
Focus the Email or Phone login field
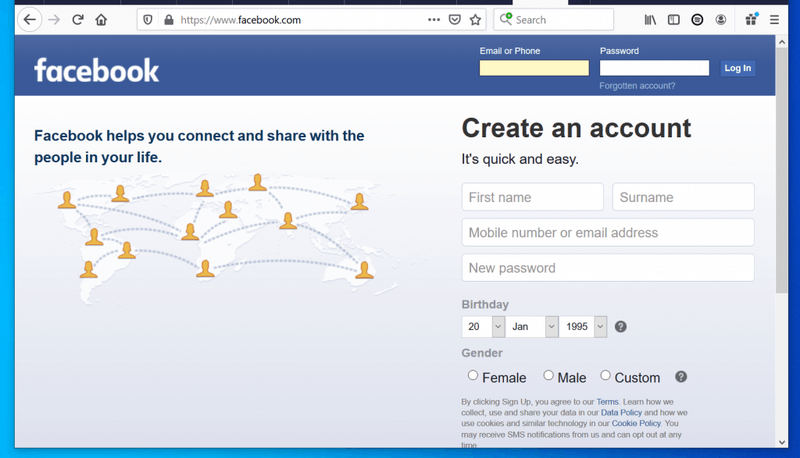click(534, 68)
